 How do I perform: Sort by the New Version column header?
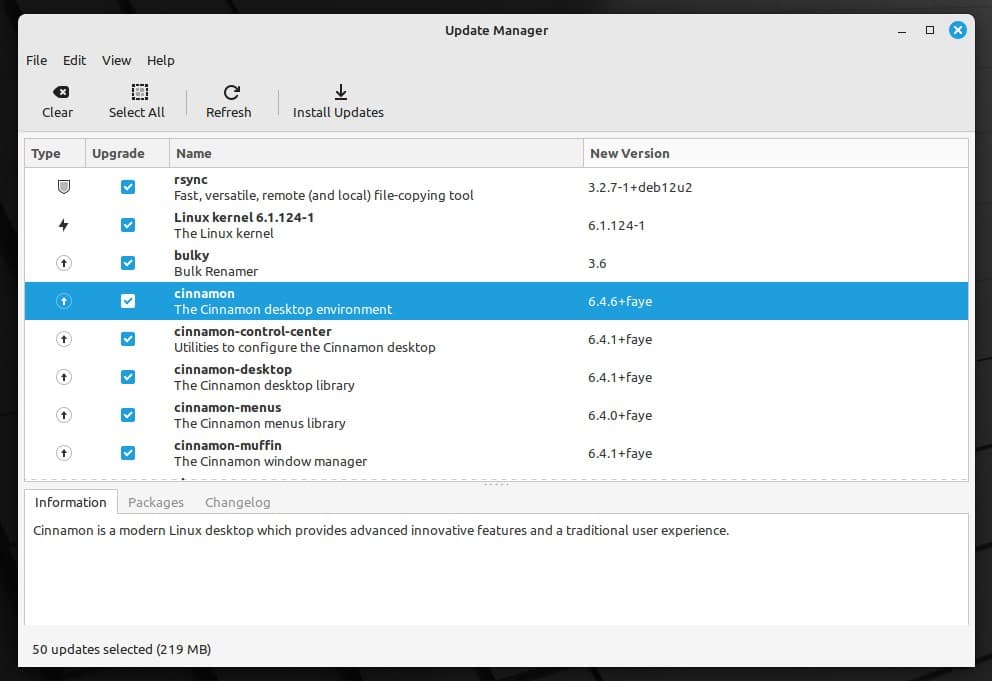[776, 153]
